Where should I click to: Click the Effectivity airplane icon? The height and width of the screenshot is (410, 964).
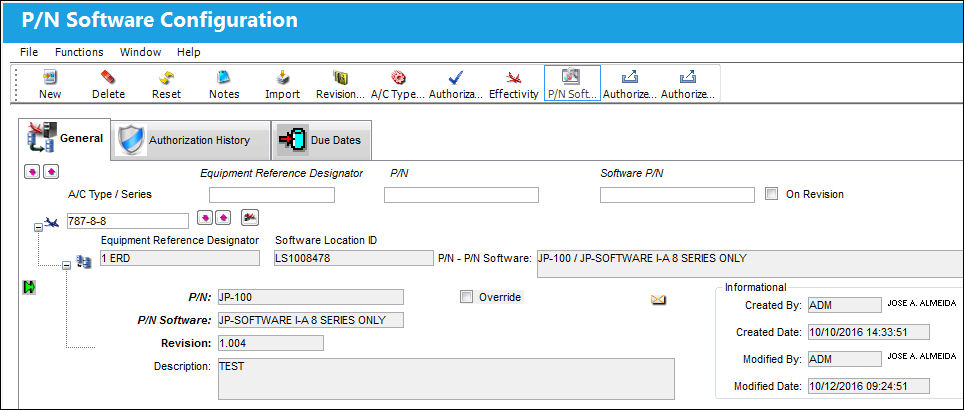pos(513,77)
